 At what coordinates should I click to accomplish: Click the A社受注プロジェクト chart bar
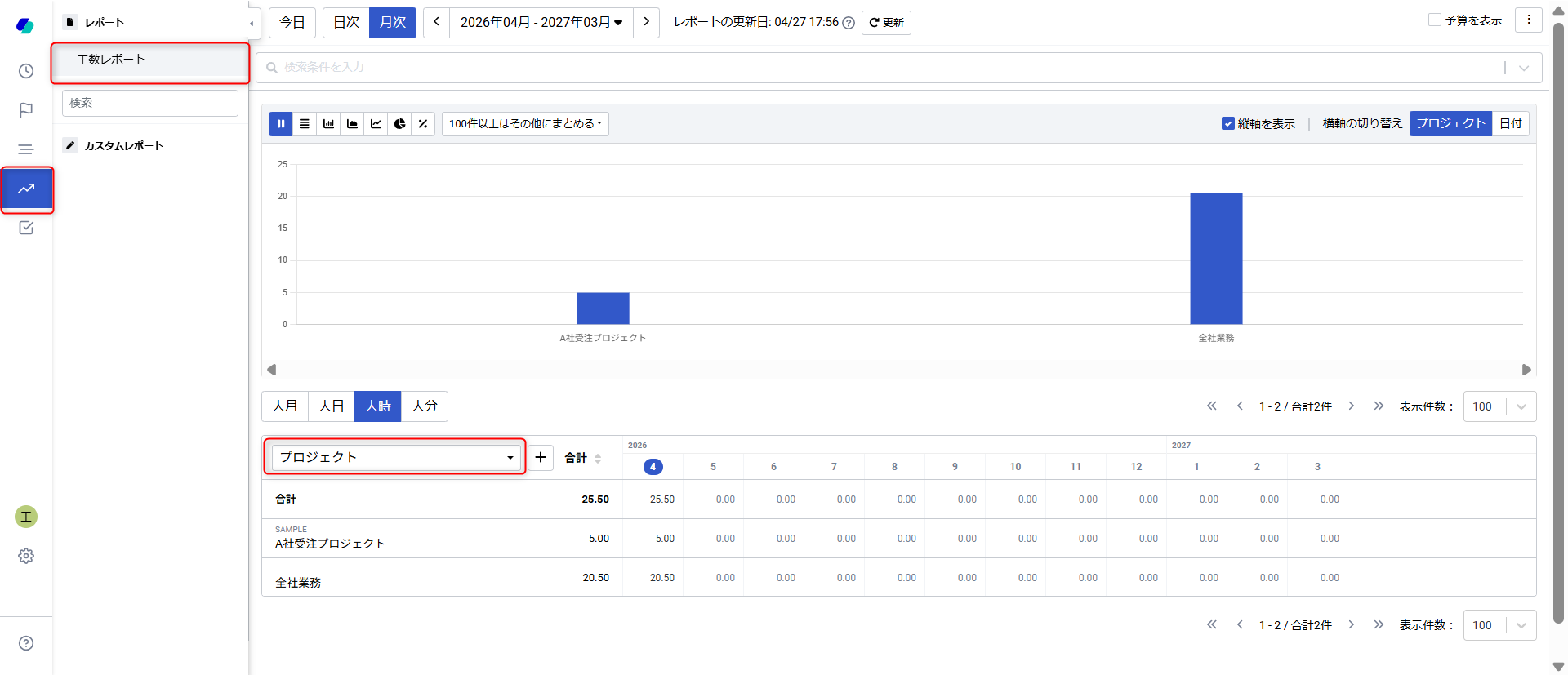(603, 309)
